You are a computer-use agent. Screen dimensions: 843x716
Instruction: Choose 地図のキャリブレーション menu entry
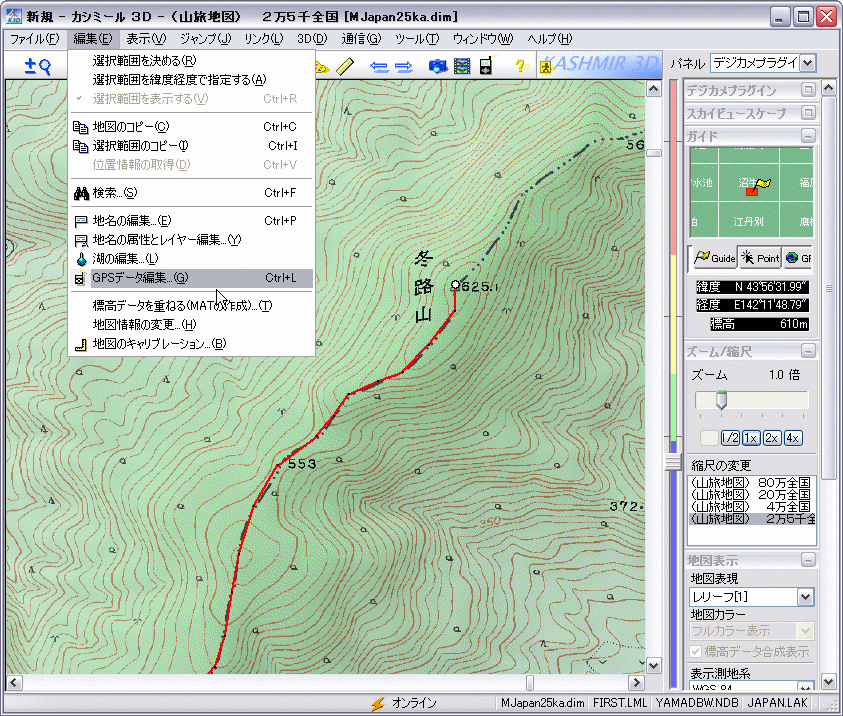tap(192, 344)
